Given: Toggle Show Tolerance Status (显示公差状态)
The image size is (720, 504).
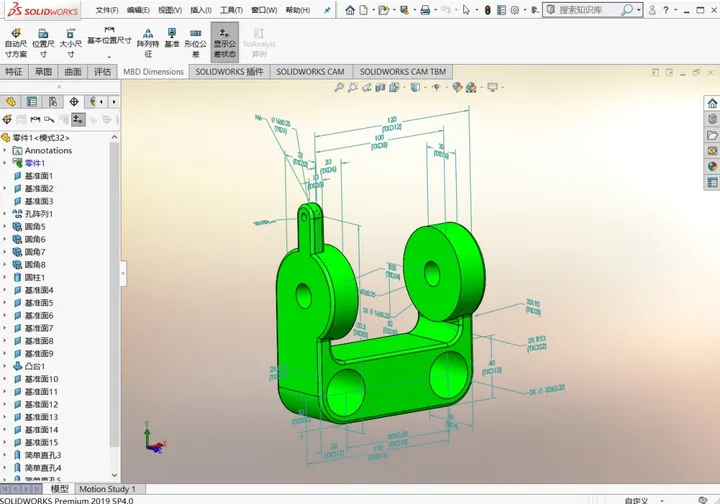Looking at the screenshot, I should (x=224, y=42).
